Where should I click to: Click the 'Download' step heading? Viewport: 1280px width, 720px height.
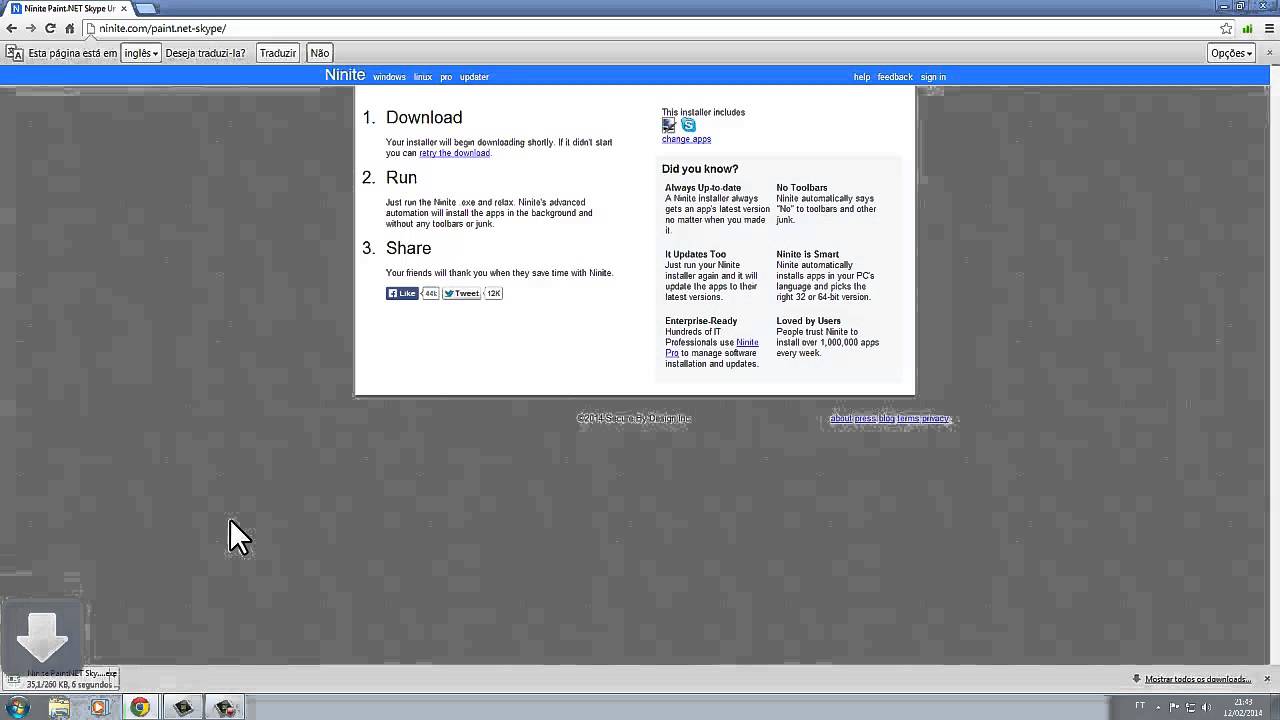pyautogui.click(x=424, y=117)
